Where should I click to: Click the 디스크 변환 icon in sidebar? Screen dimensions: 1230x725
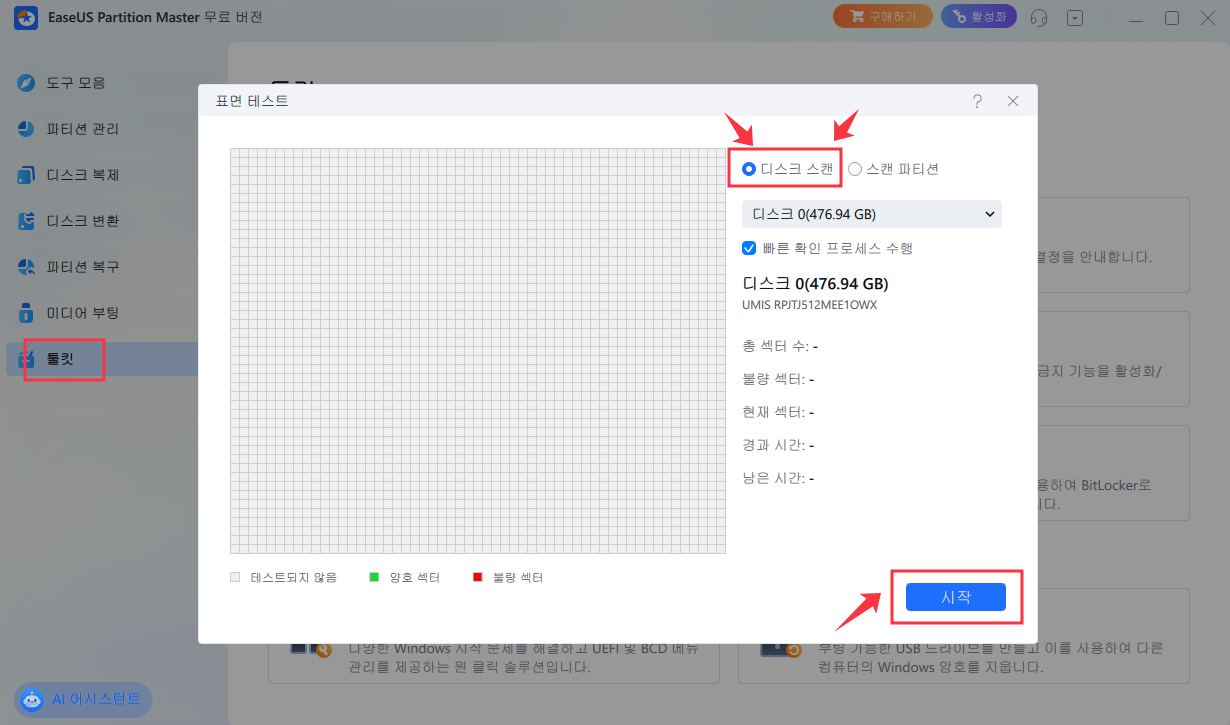tap(27, 221)
